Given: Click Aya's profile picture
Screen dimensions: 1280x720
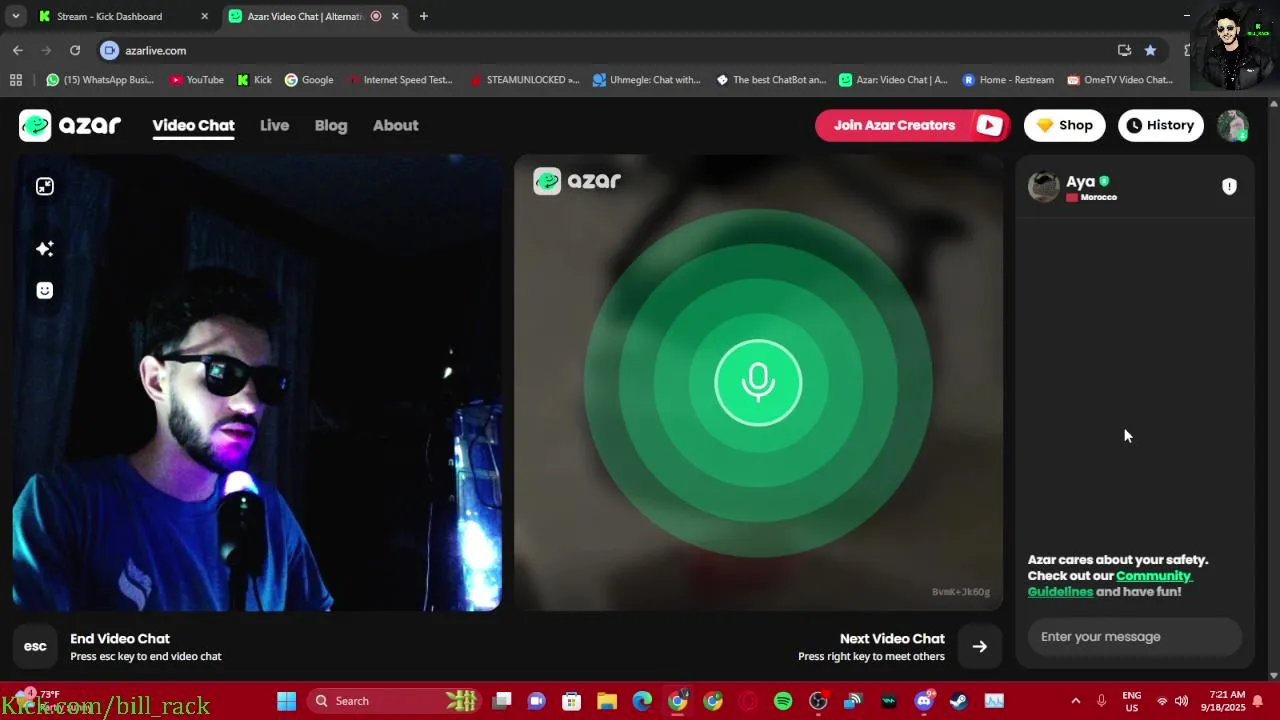Looking at the screenshot, I should (1043, 186).
